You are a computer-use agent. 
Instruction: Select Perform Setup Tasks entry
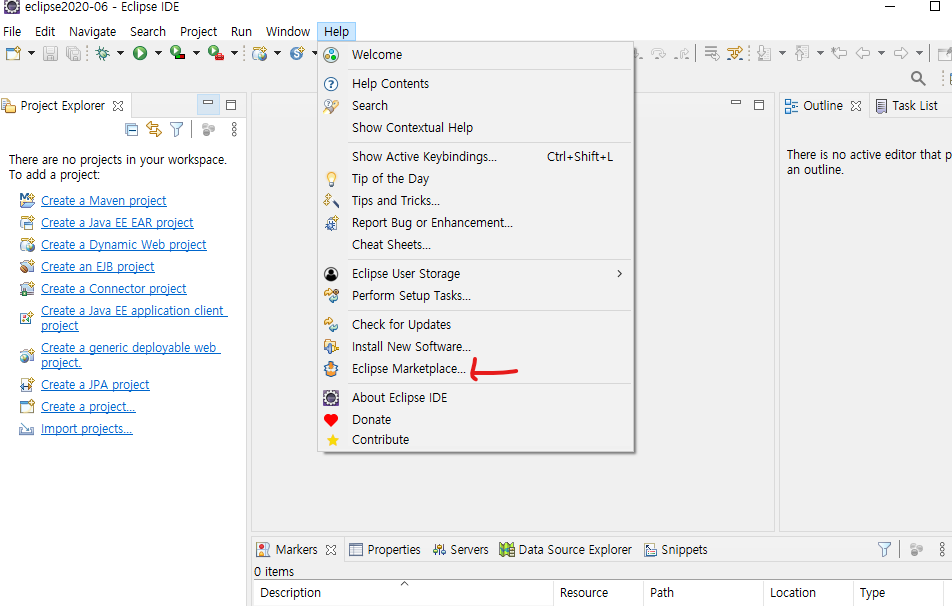coord(411,296)
